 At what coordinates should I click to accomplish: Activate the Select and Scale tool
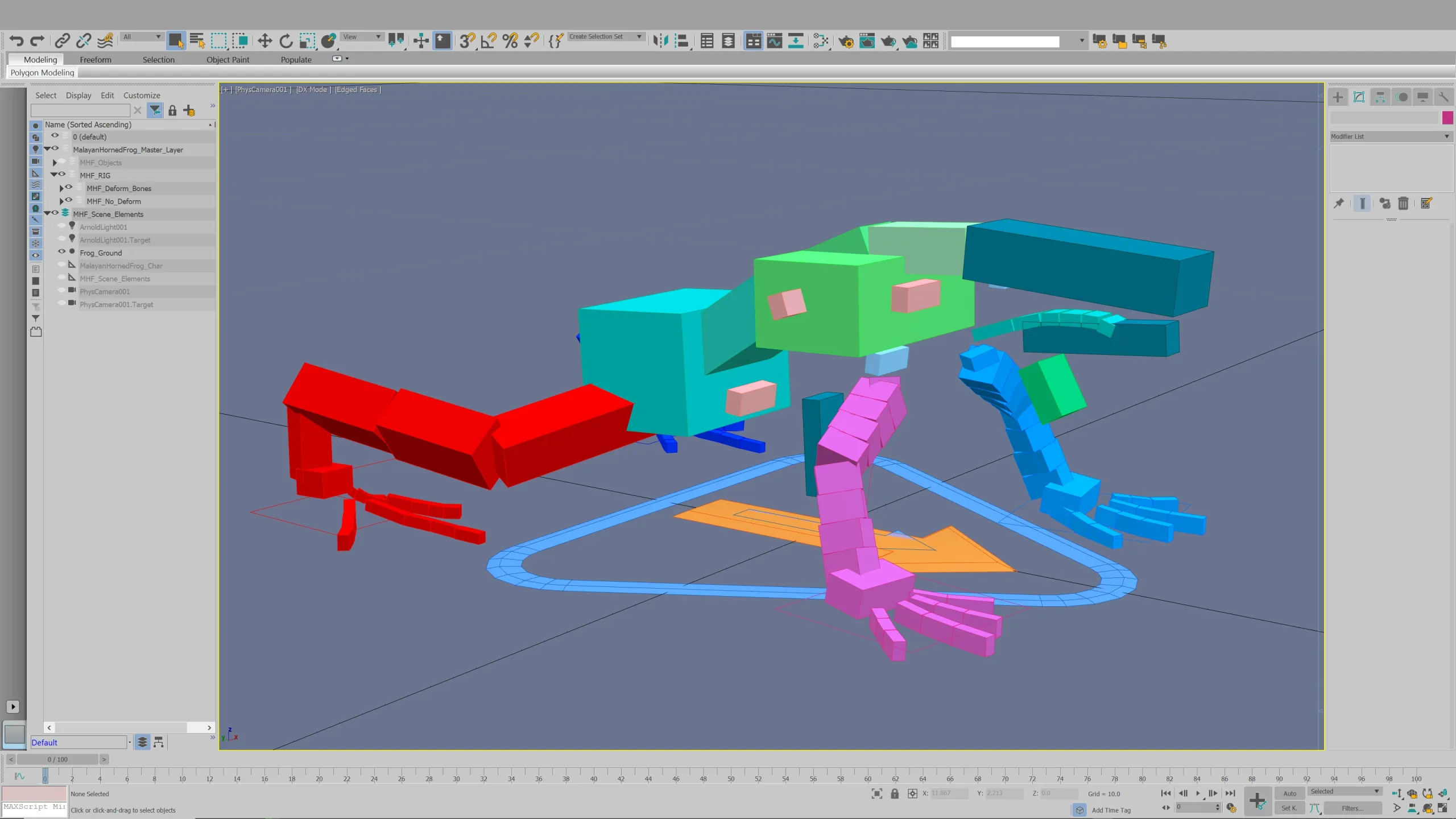[307, 40]
